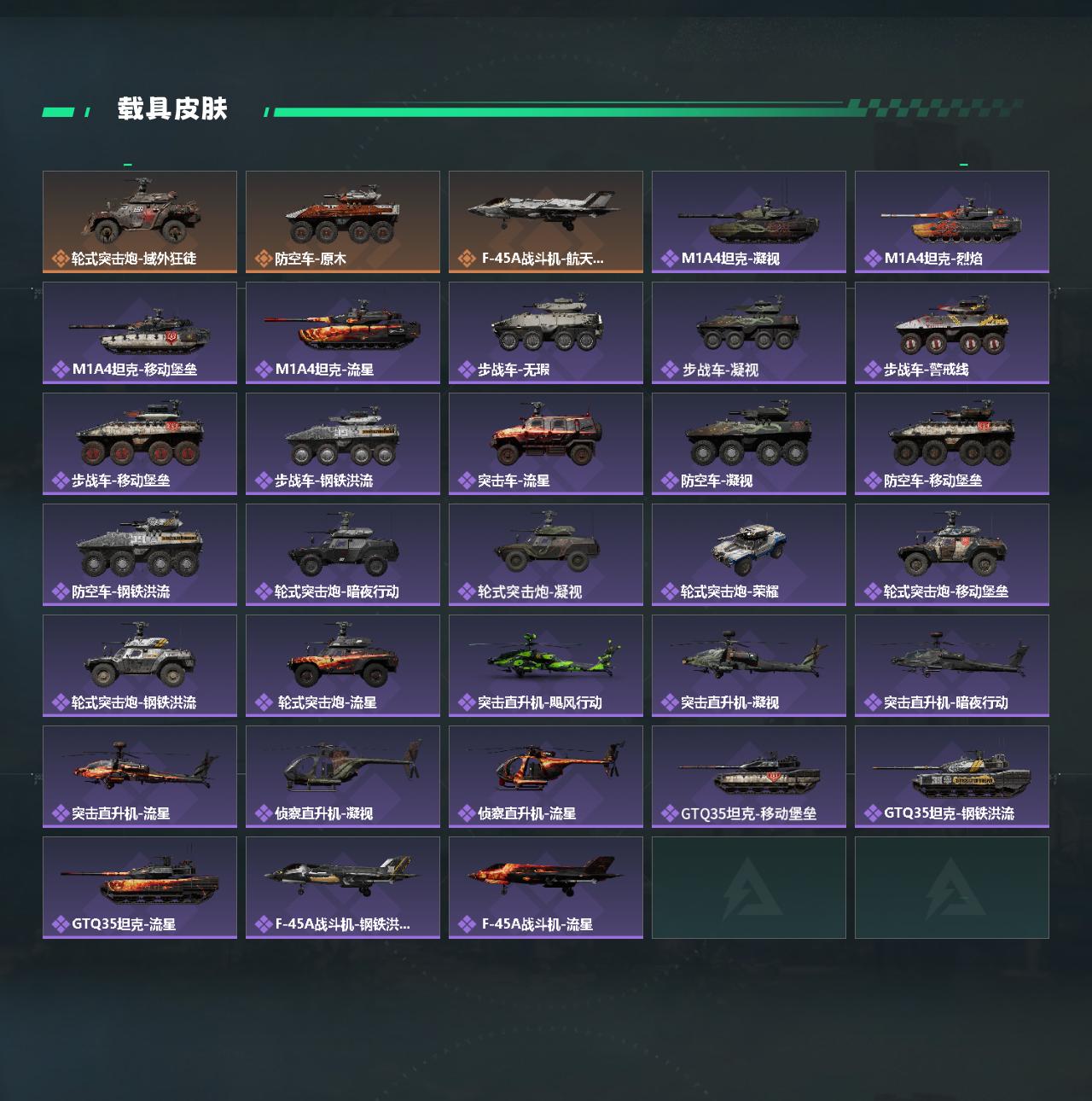Click orange rarity icon beside 防空车-原木
Image resolution: width=1092 pixels, height=1101 pixels.
[263, 259]
